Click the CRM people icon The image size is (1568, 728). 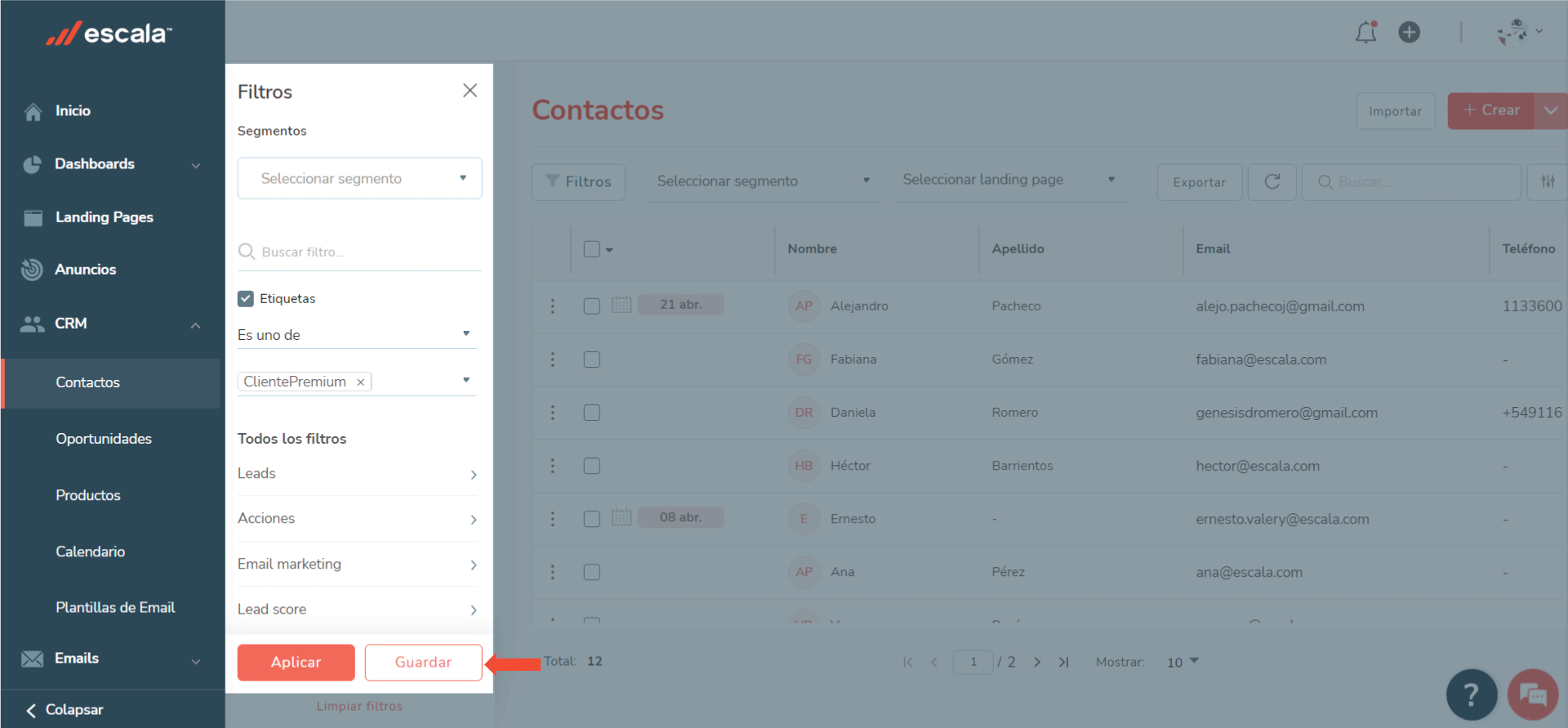click(32, 324)
